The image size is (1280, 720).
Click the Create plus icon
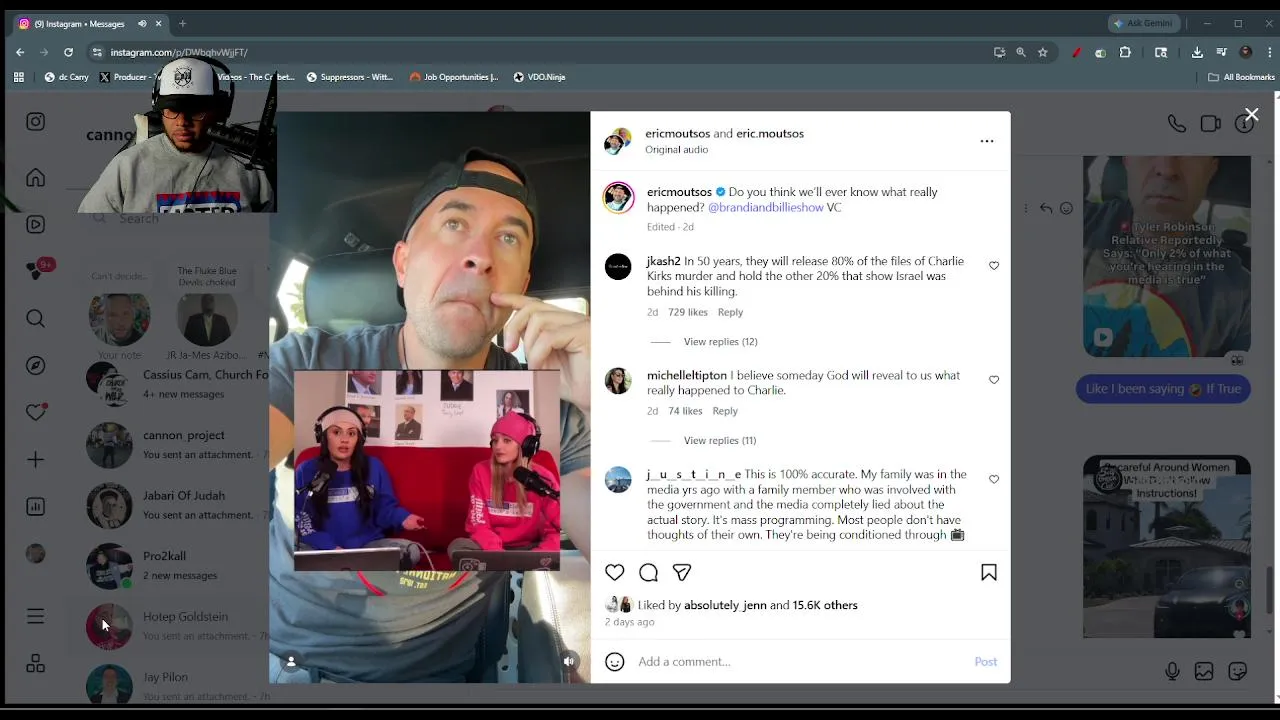pyautogui.click(x=36, y=460)
